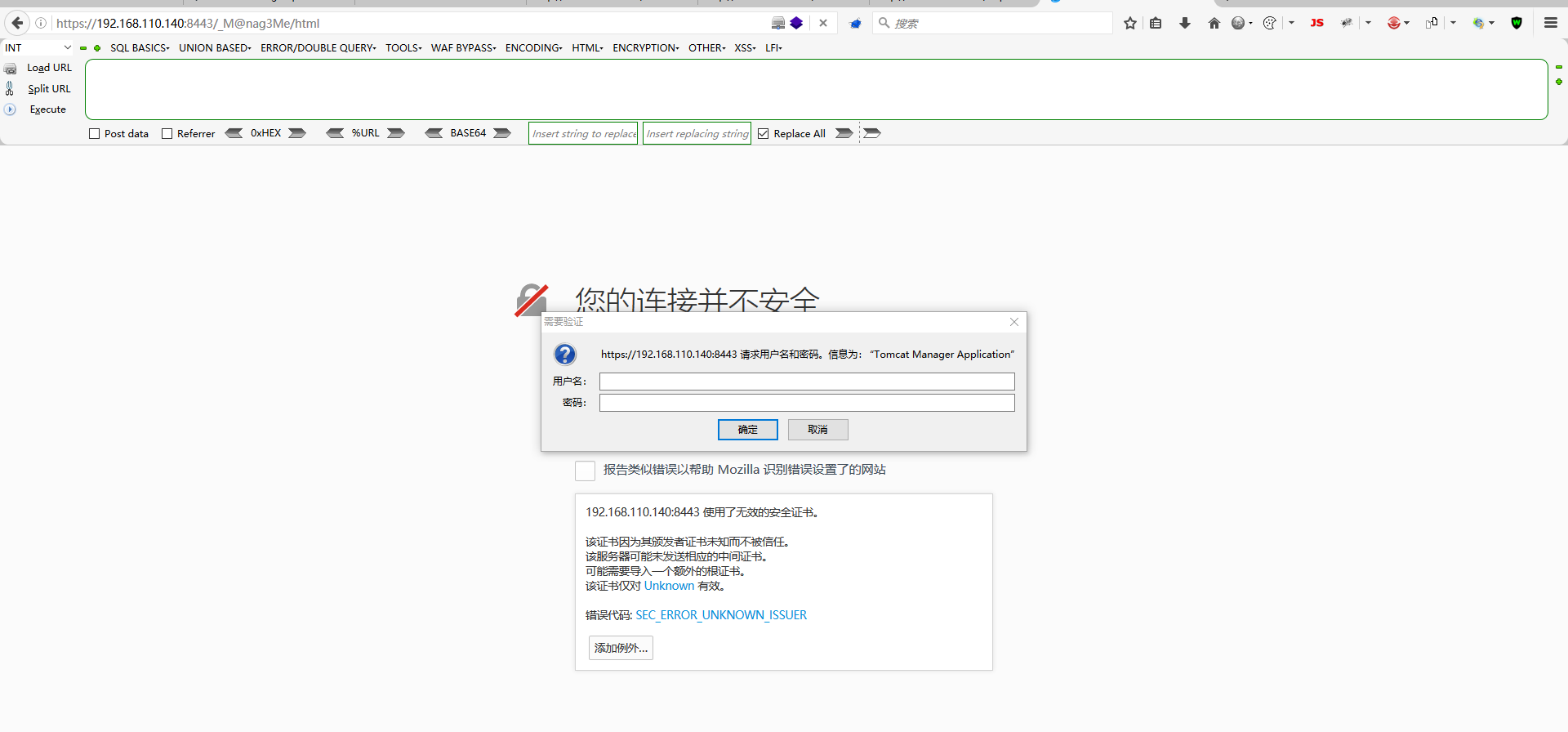This screenshot has width=1568, height=732.
Task: Expand the SQL BASICS menu
Action: coord(140,48)
